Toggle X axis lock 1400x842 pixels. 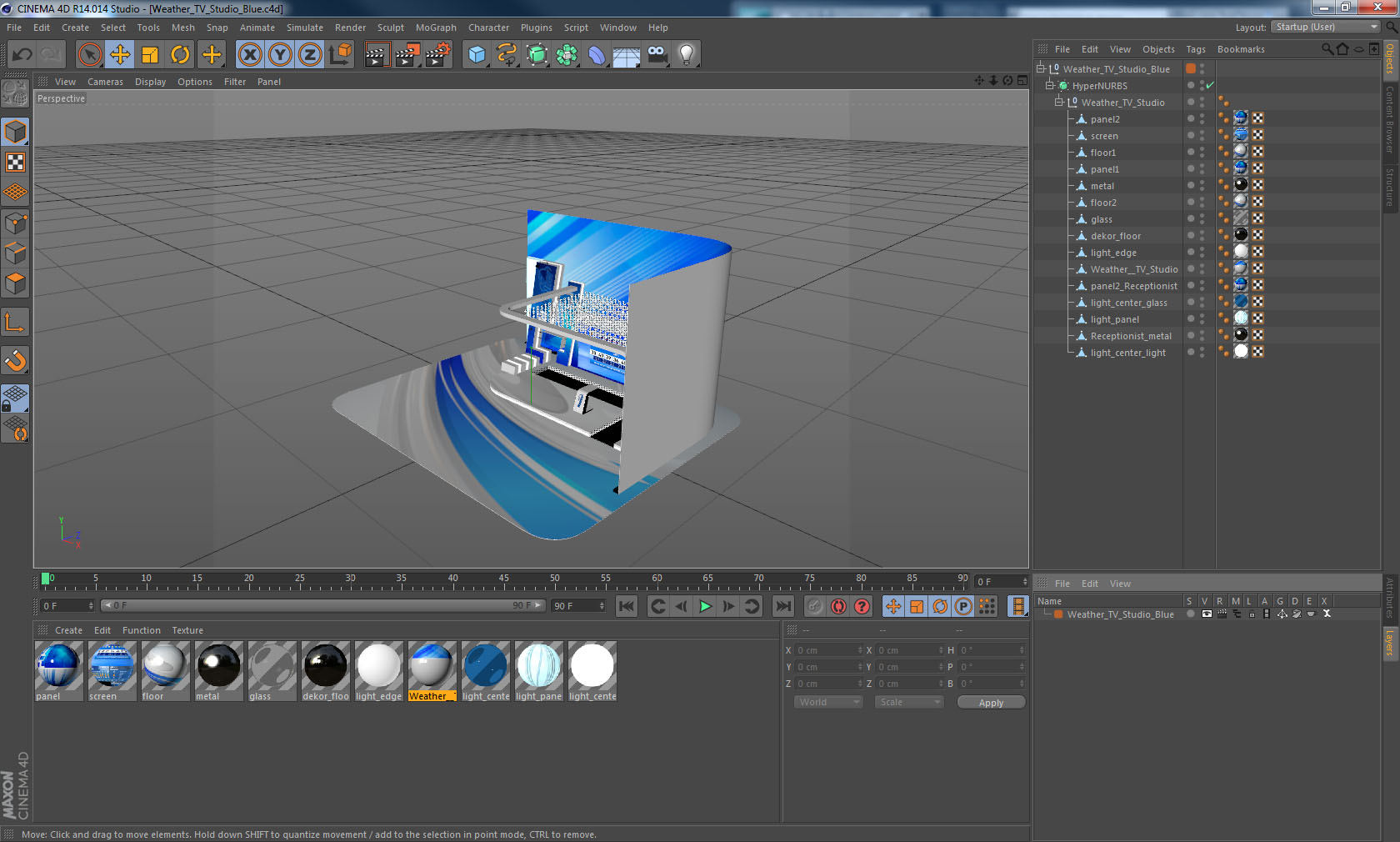coord(249,55)
